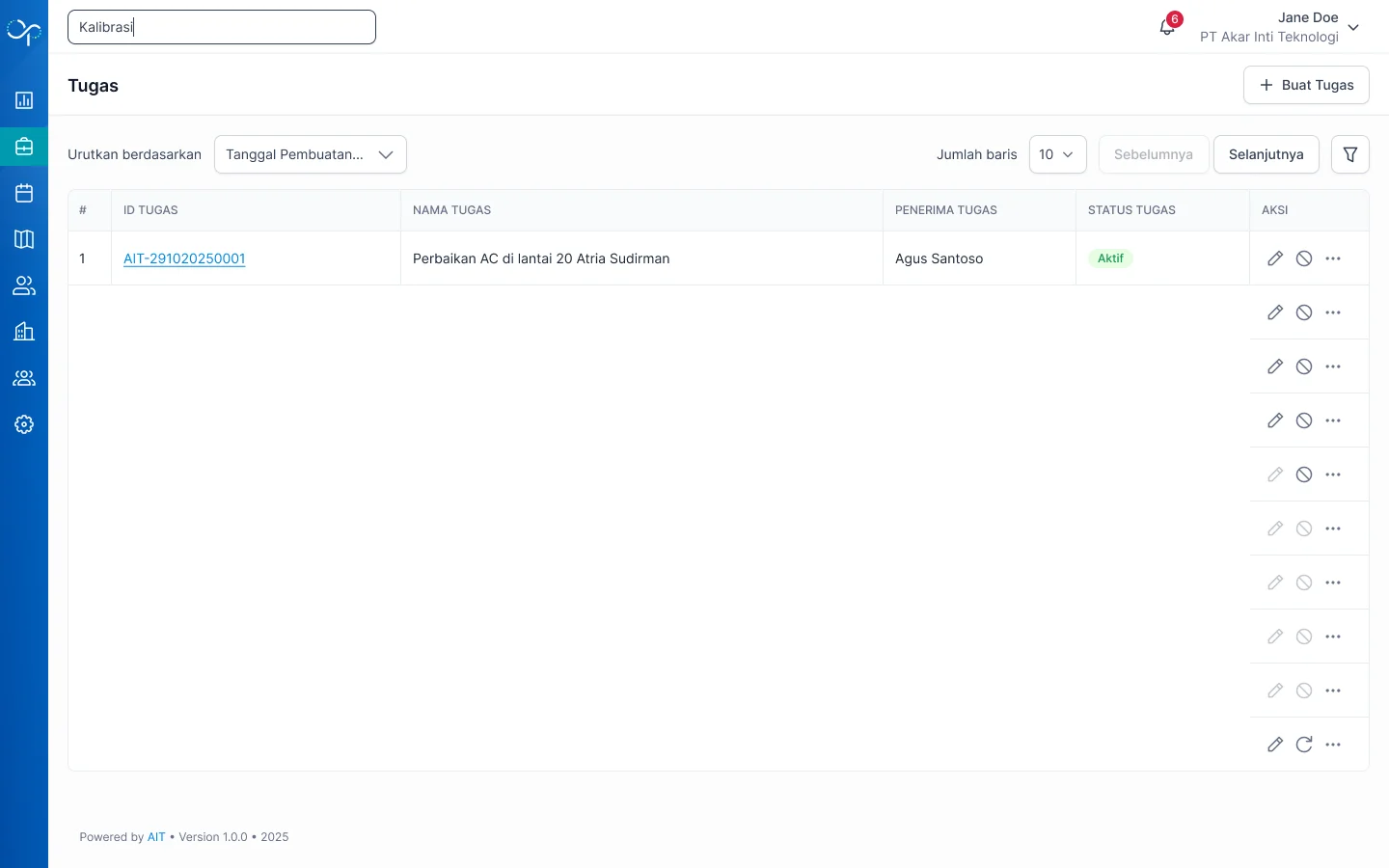Open the settings gear in the sidebar
1389x868 pixels.
[x=24, y=424]
